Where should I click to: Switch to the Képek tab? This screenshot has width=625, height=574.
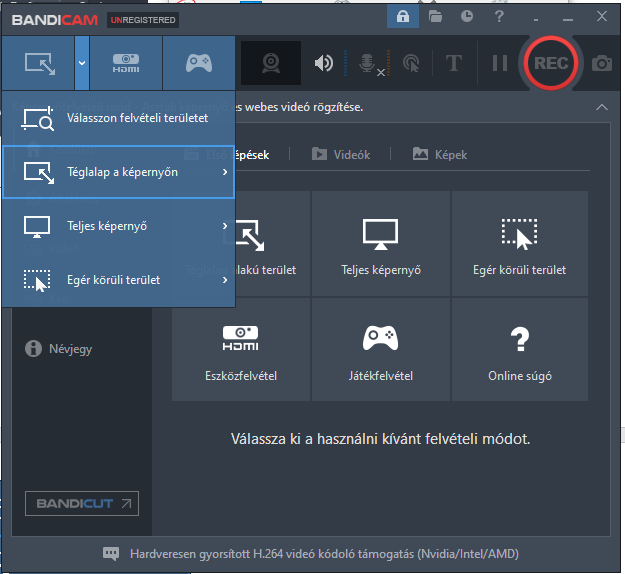(440, 155)
